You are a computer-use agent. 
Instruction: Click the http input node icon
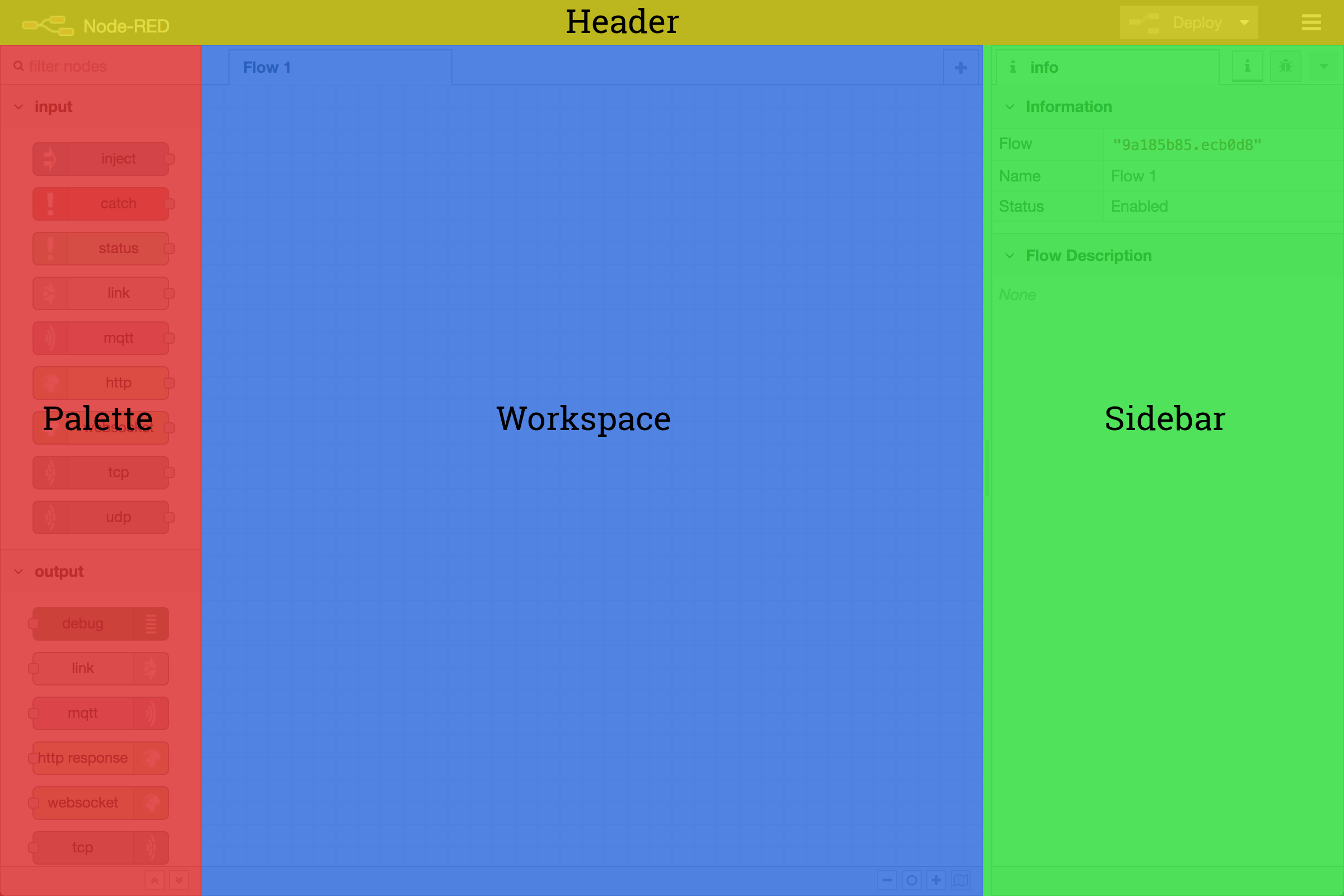click(50, 382)
